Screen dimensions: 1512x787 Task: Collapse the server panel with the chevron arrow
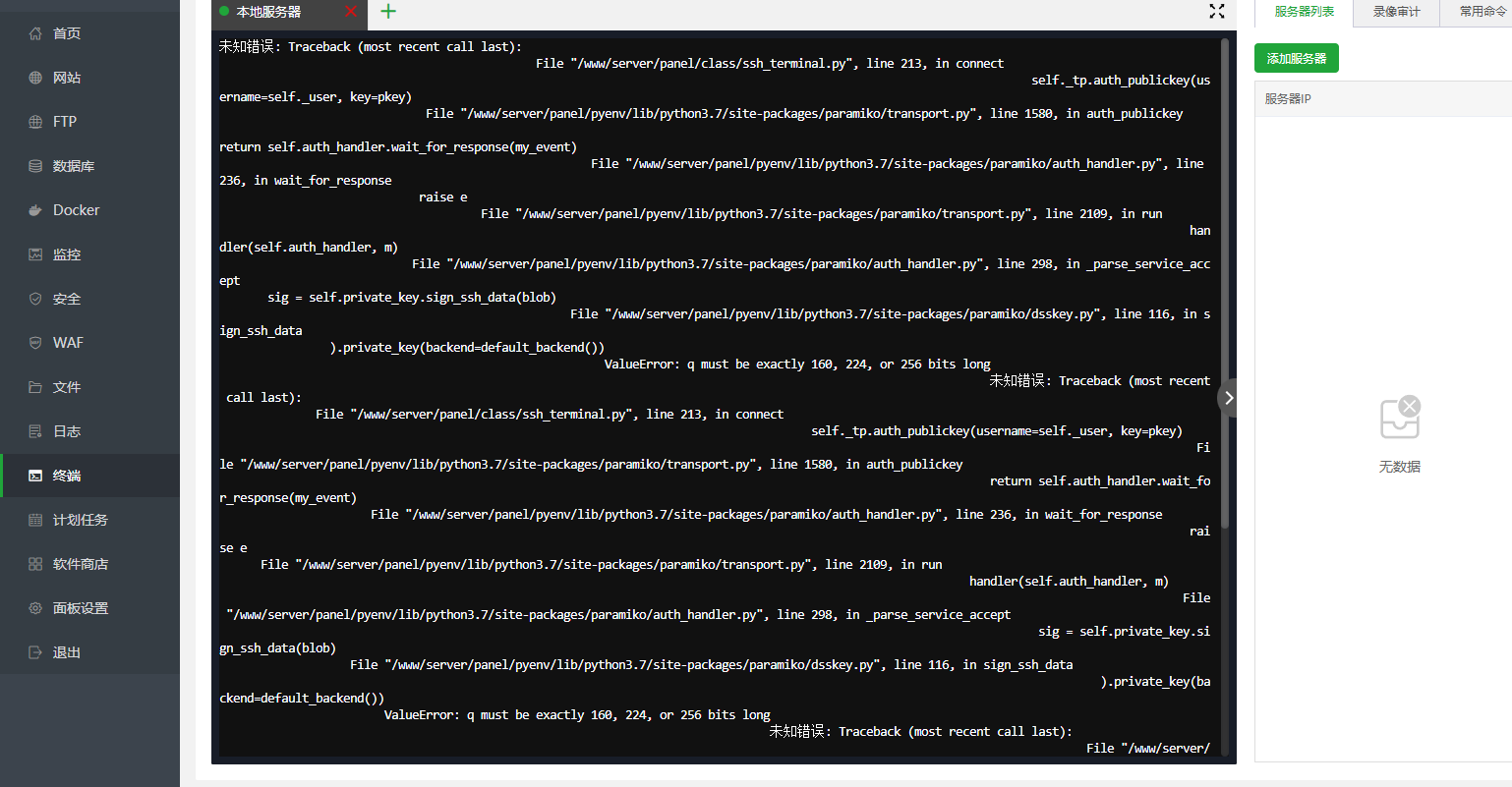coord(1228,397)
